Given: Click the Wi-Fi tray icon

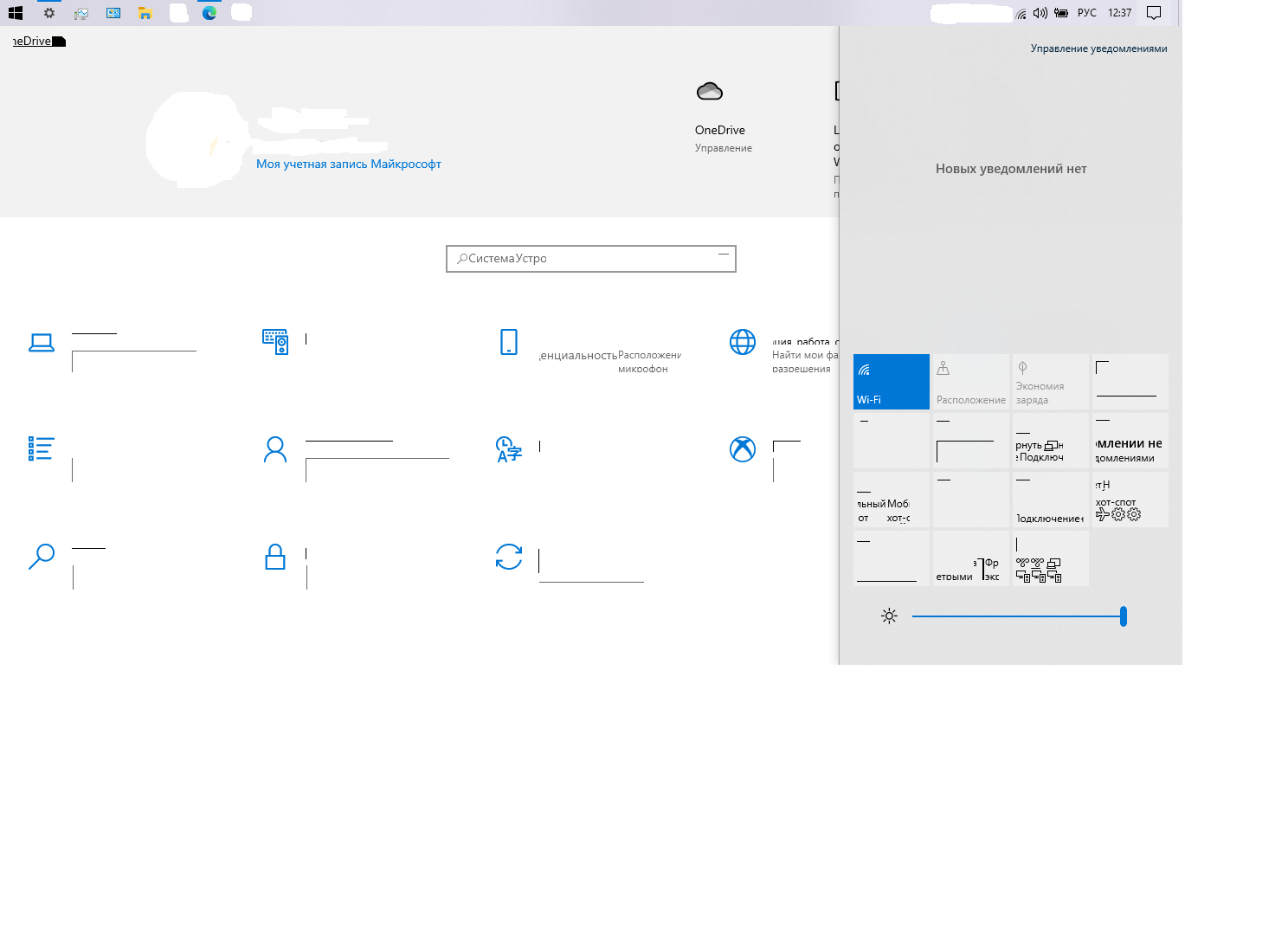Looking at the screenshot, I should point(1021,13).
